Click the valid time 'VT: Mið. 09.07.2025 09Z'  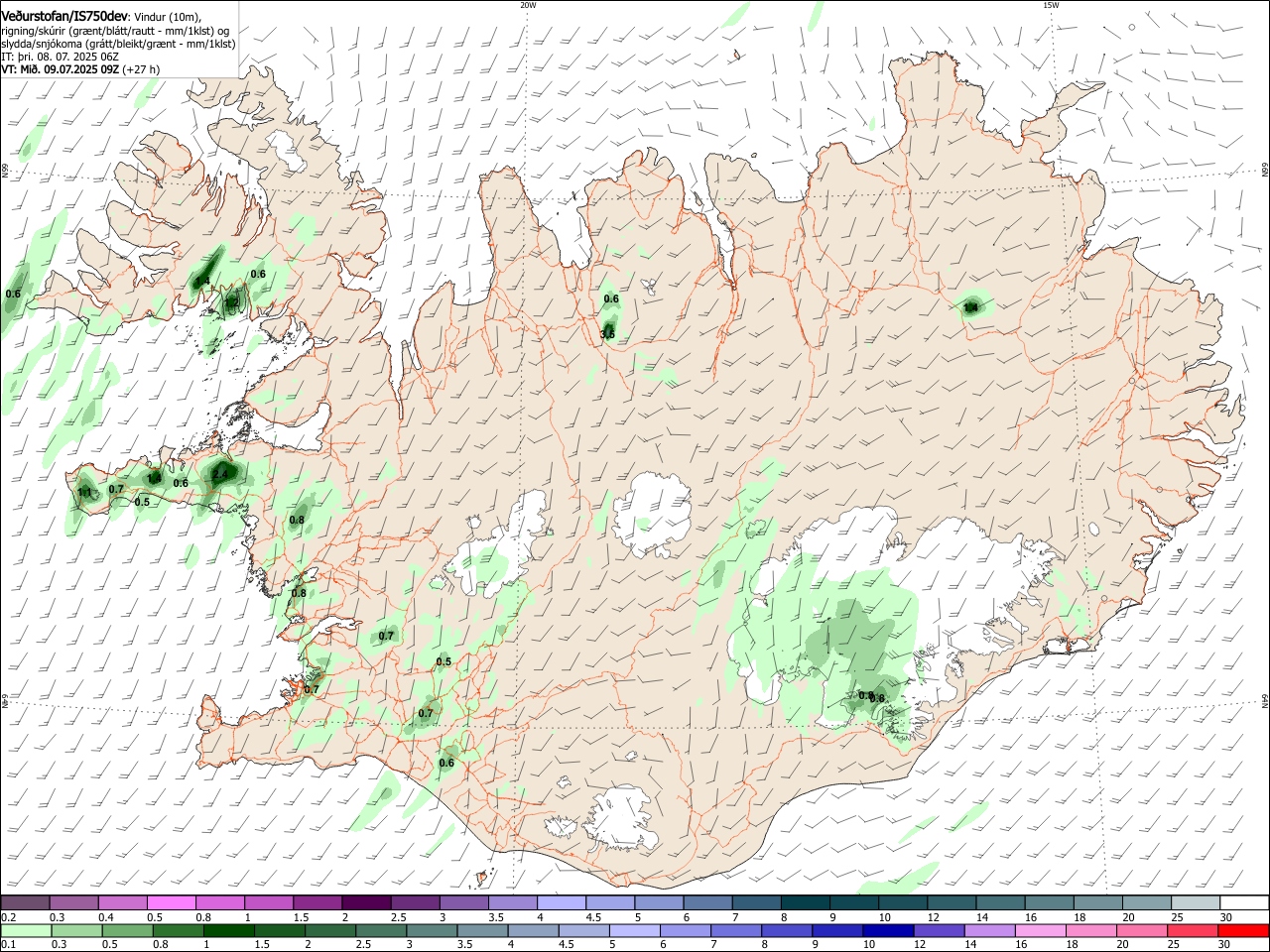tap(61, 70)
